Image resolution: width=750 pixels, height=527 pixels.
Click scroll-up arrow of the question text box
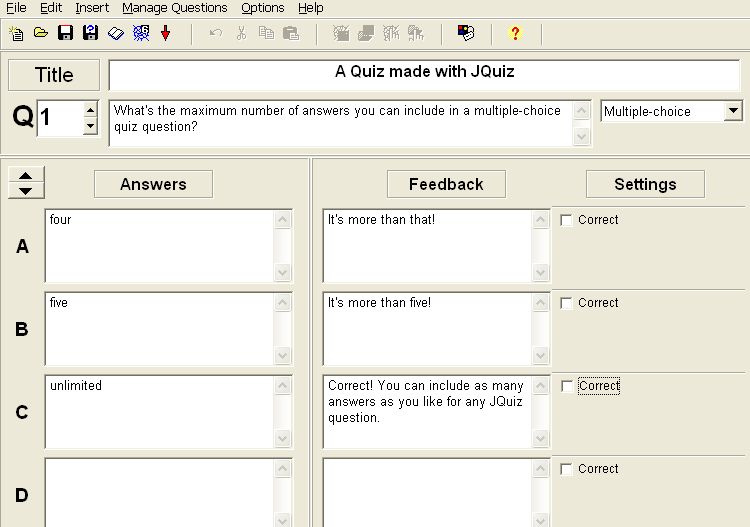582,110
